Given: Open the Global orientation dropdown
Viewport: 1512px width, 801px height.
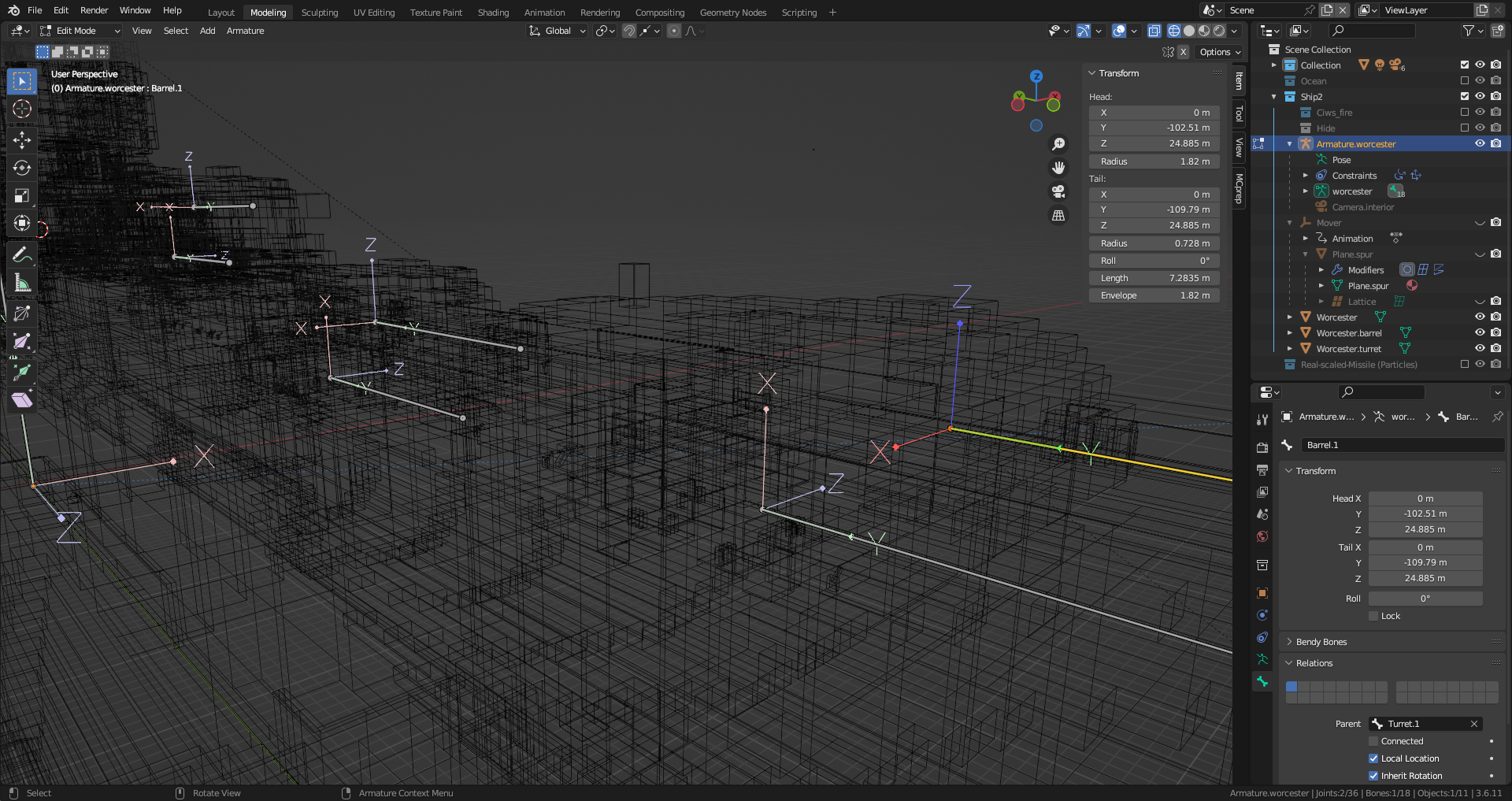Looking at the screenshot, I should 557,31.
